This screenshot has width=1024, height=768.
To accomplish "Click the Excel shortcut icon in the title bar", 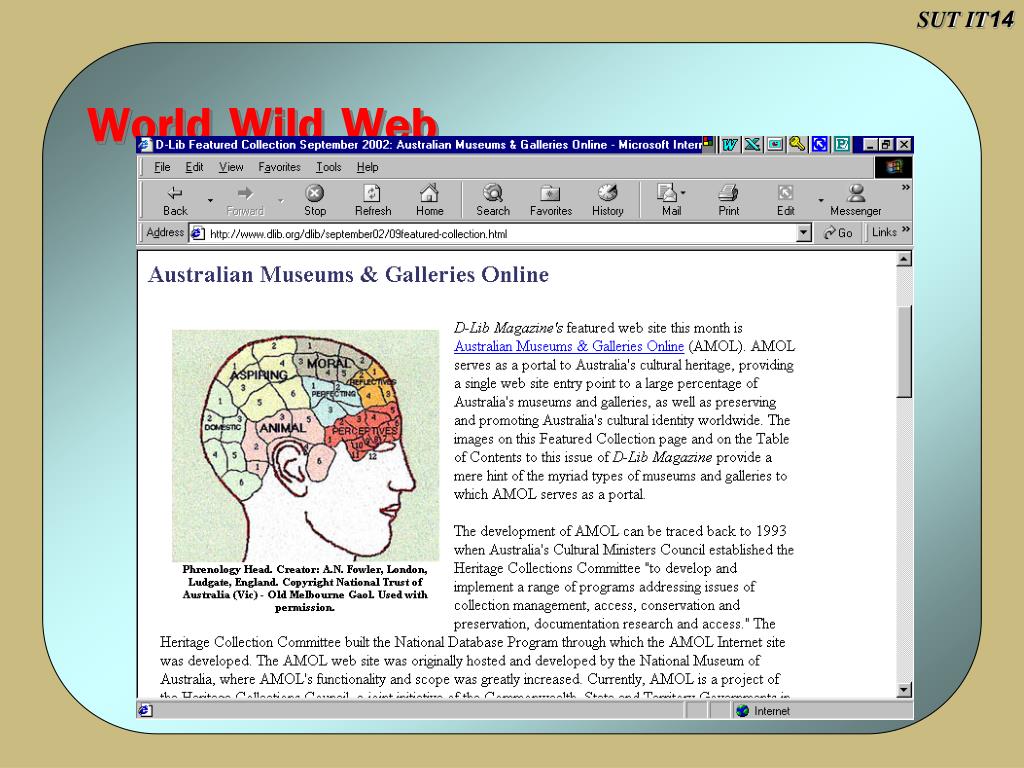I will (x=752, y=144).
